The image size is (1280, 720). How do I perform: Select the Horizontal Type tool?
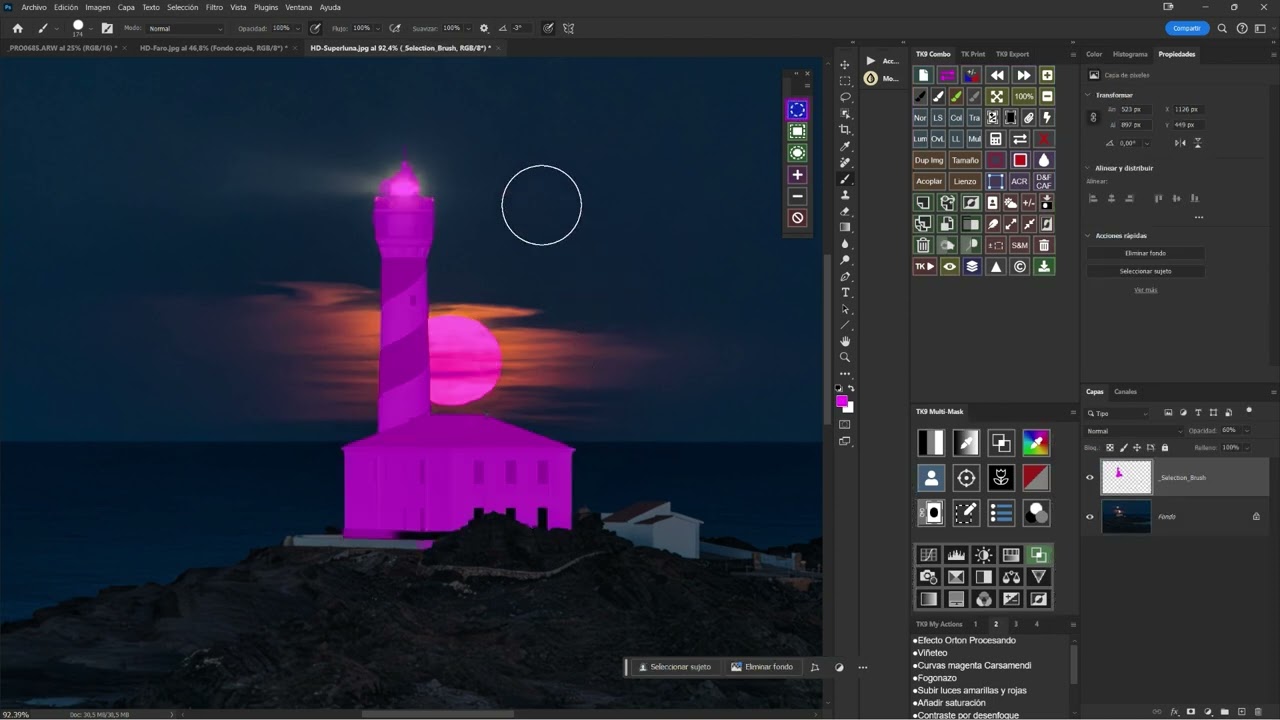pyautogui.click(x=845, y=292)
